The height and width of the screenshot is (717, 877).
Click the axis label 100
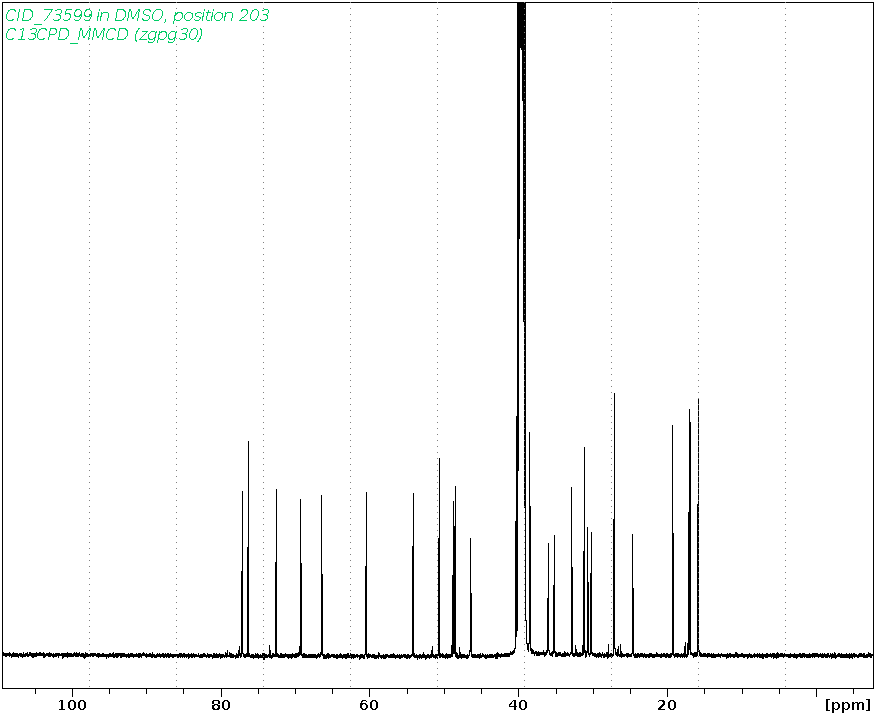pyautogui.click(x=72, y=705)
